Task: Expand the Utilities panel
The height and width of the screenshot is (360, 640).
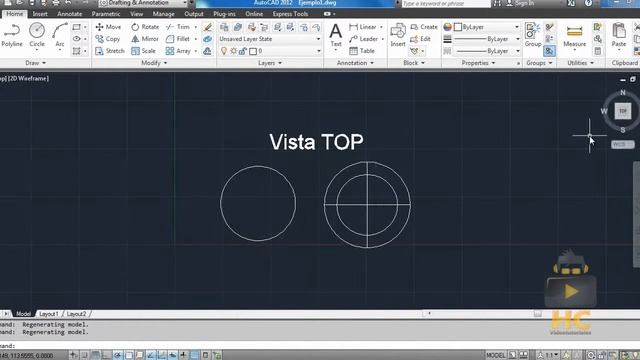Action: (580, 63)
